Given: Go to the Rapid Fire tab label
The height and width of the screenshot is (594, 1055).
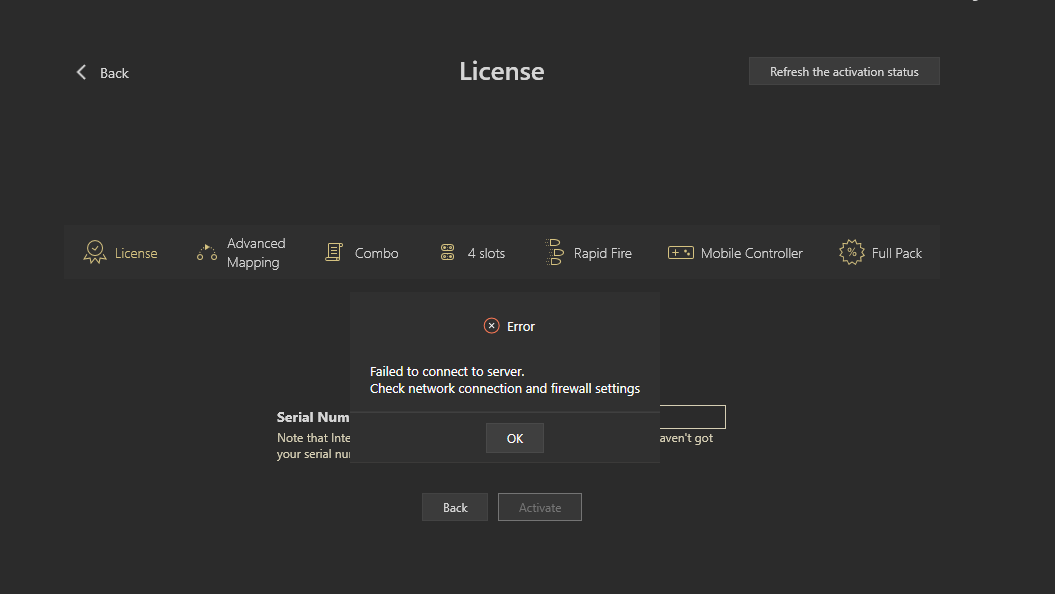Looking at the screenshot, I should tap(603, 253).
